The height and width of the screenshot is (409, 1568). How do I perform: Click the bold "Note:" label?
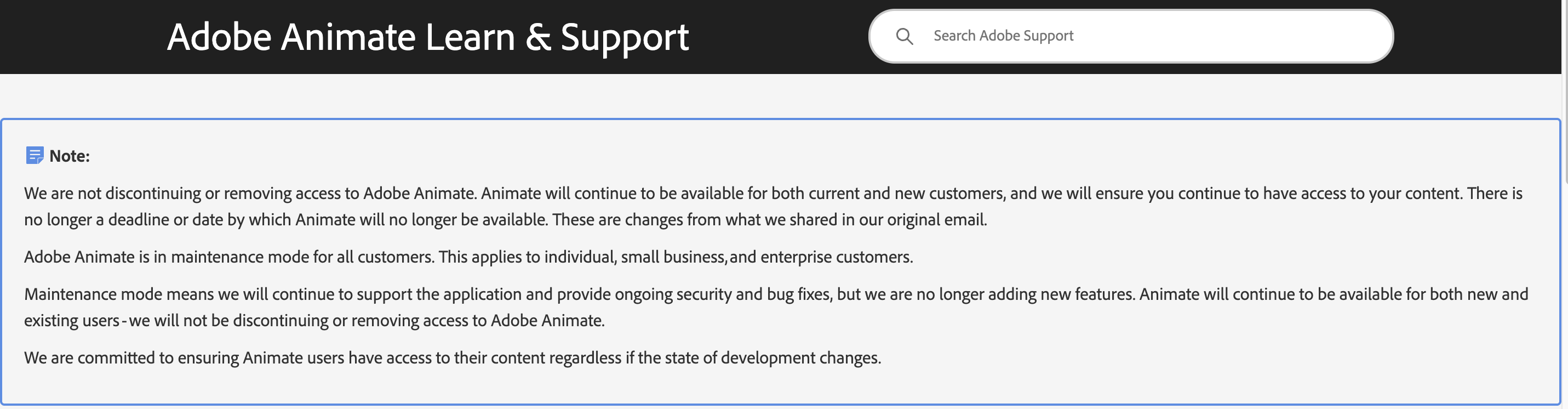pyautogui.click(x=70, y=156)
